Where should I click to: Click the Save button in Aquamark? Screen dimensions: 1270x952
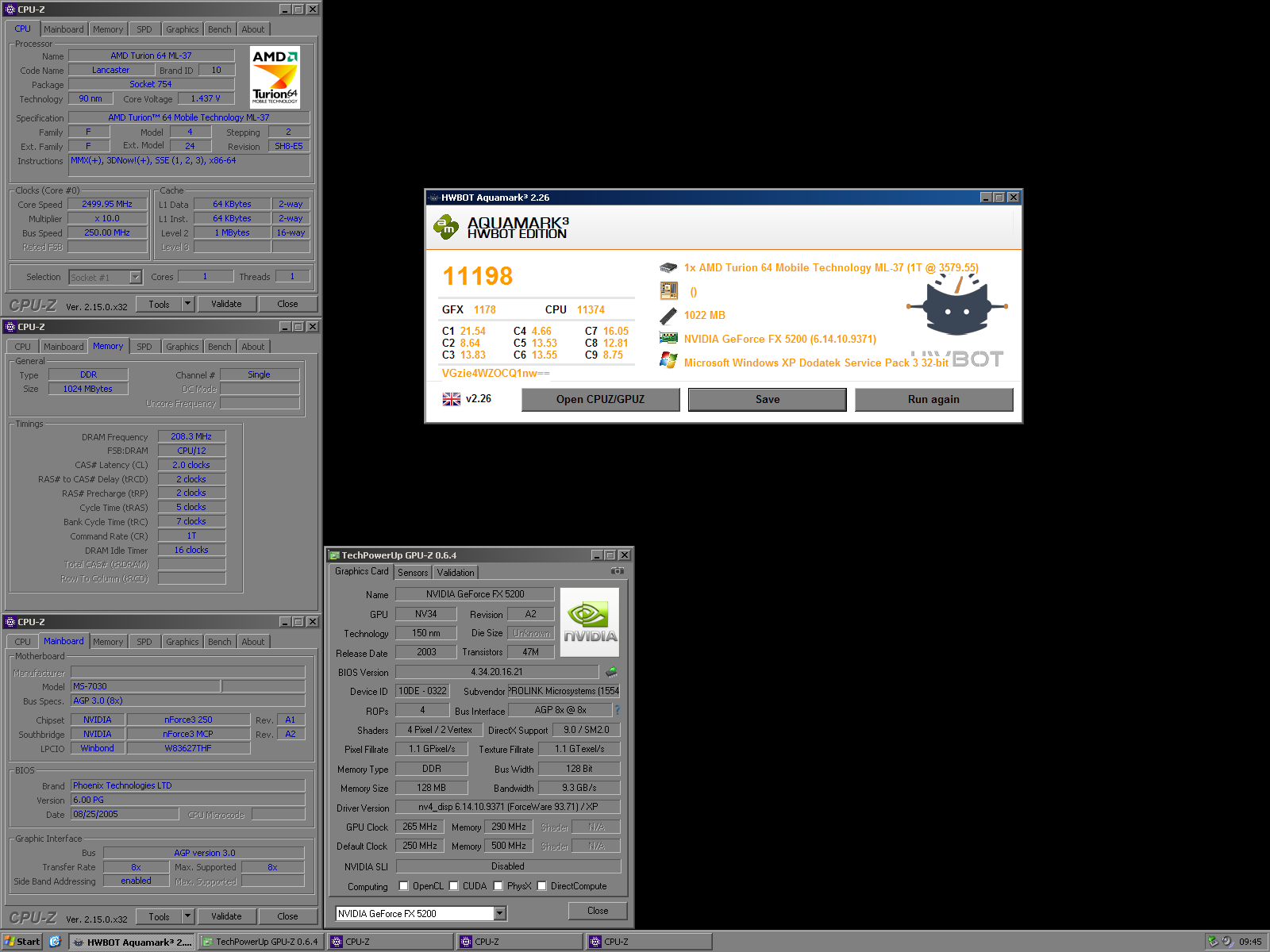pos(768,400)
